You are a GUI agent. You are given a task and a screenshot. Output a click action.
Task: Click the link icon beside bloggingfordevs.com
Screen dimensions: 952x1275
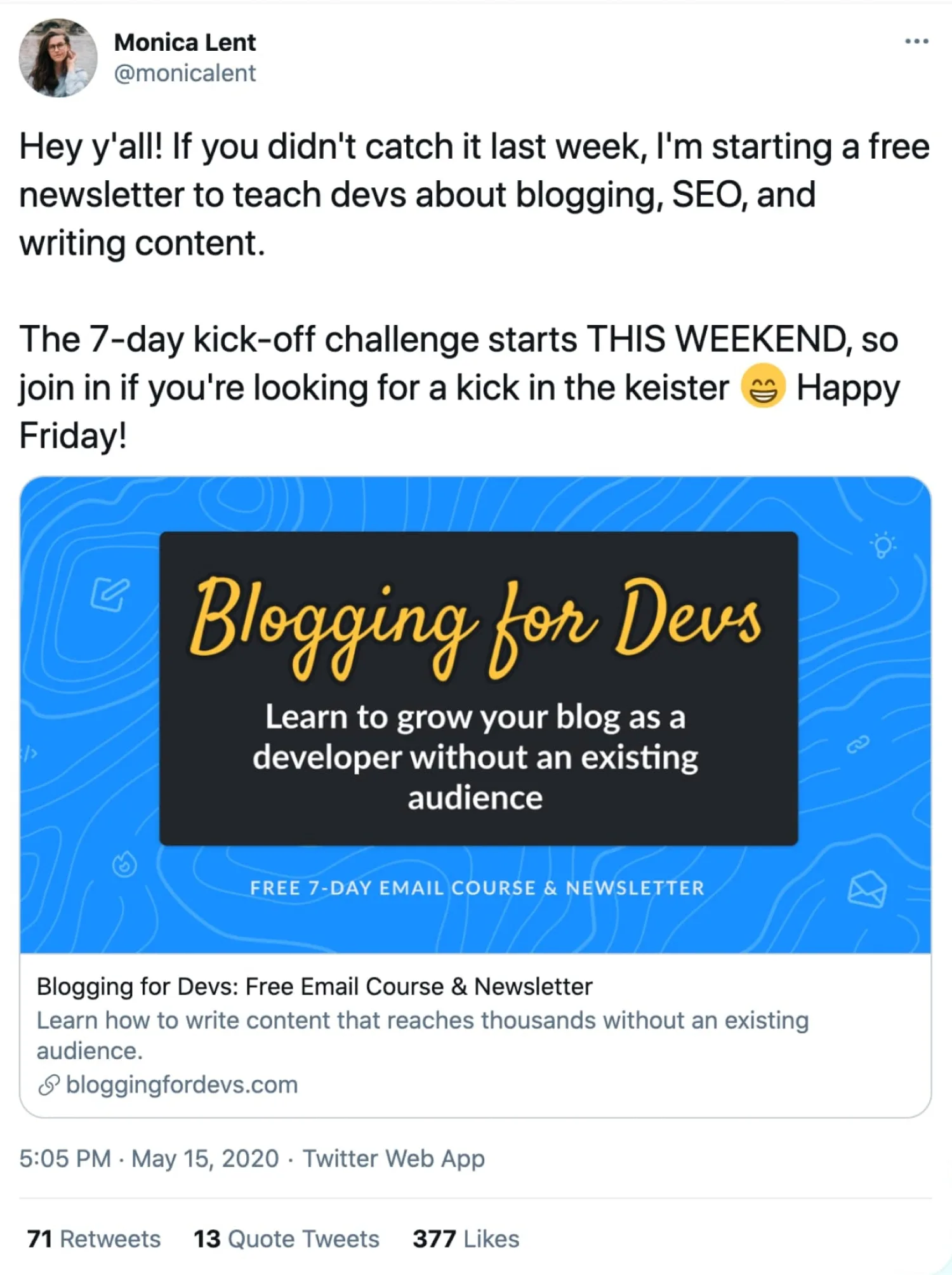point(49,1085)
